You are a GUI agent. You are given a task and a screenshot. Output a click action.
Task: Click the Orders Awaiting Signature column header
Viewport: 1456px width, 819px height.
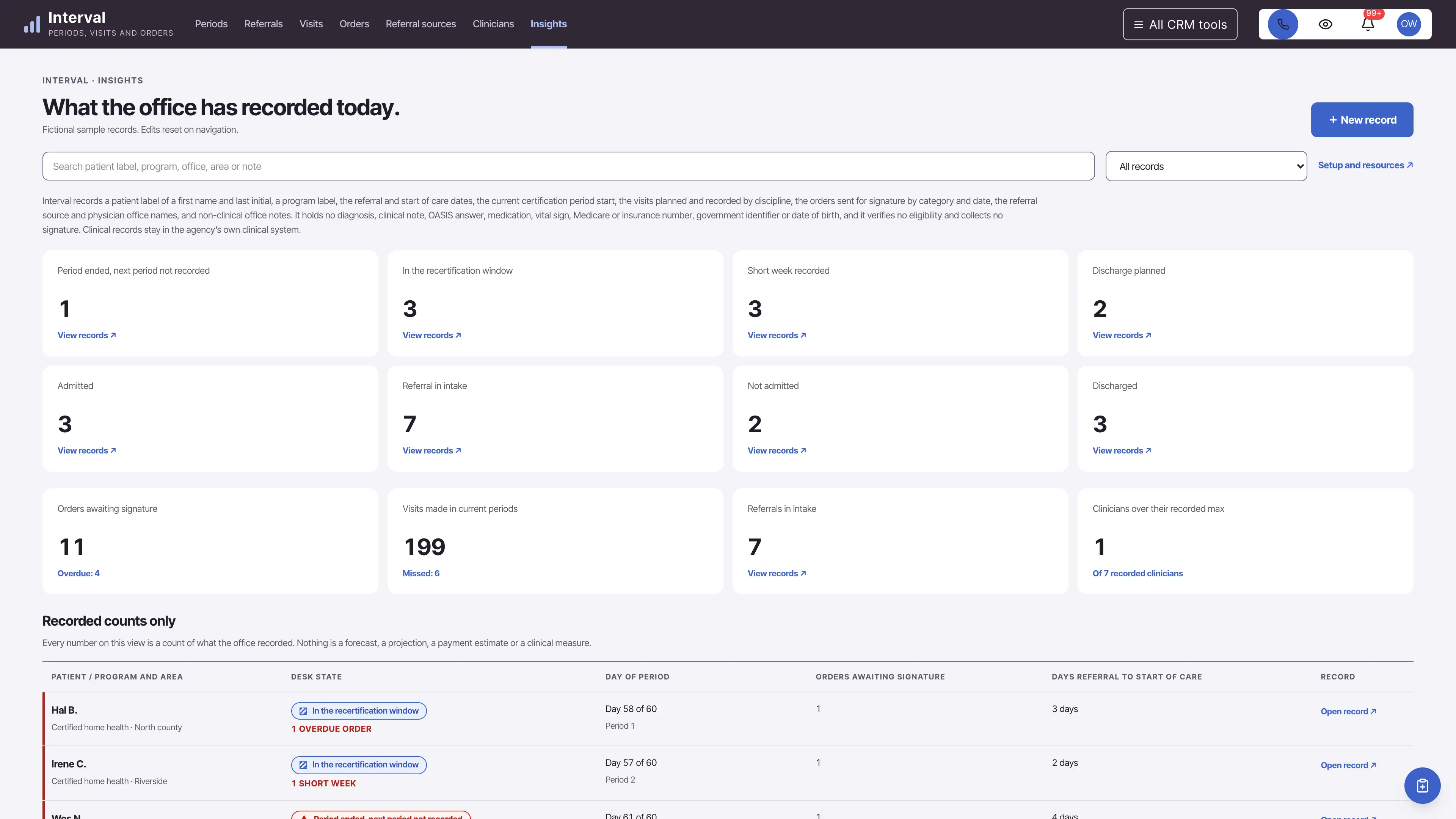(x=880, y=676)
